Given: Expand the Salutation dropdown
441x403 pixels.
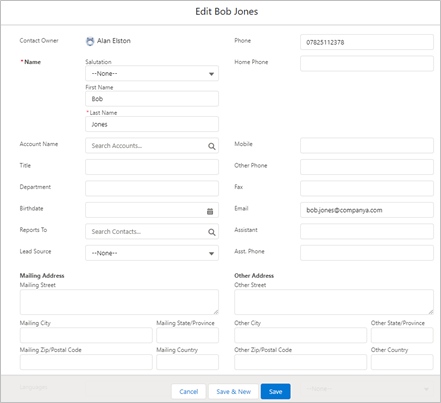Looking at the screenshot, I should [x=152, y=73].
